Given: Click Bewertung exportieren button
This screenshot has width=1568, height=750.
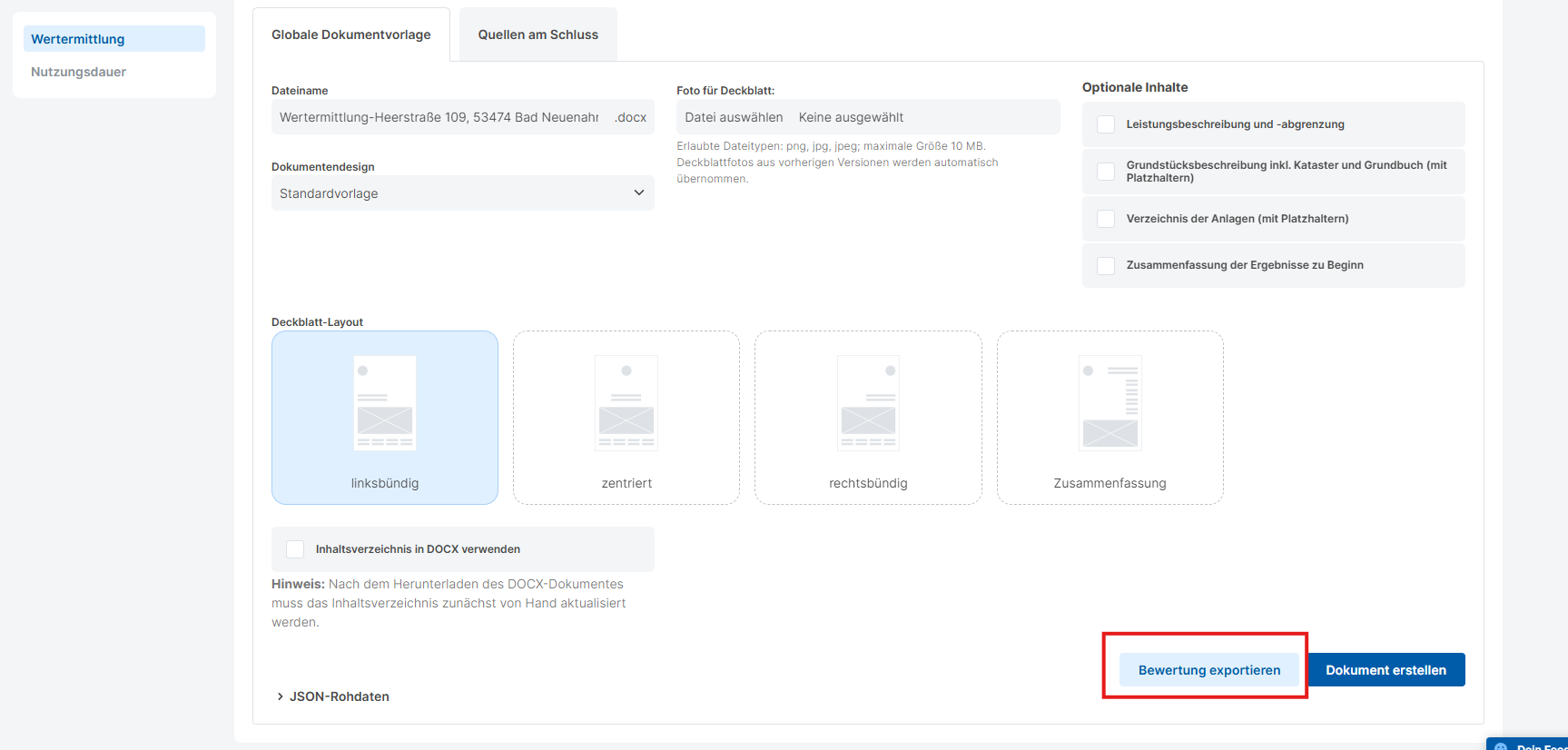Looking at the screenshot, I should coord(1208,670).
